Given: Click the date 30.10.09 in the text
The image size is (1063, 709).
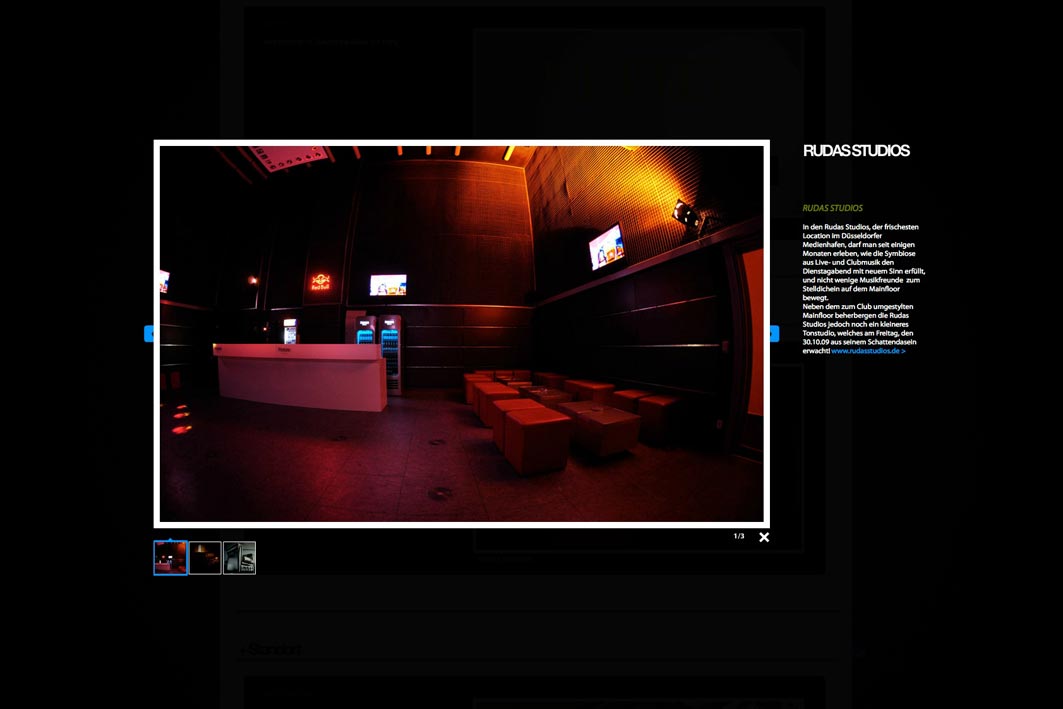Looking at the screenshot, I should coord(814,340).
